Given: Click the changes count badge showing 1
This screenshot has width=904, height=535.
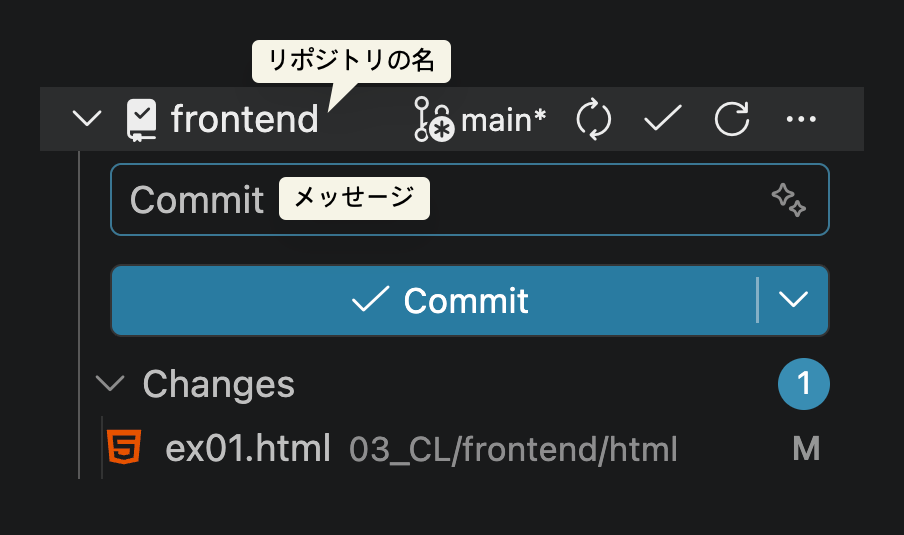Looking at the screenshot, I should click(804, 384).
